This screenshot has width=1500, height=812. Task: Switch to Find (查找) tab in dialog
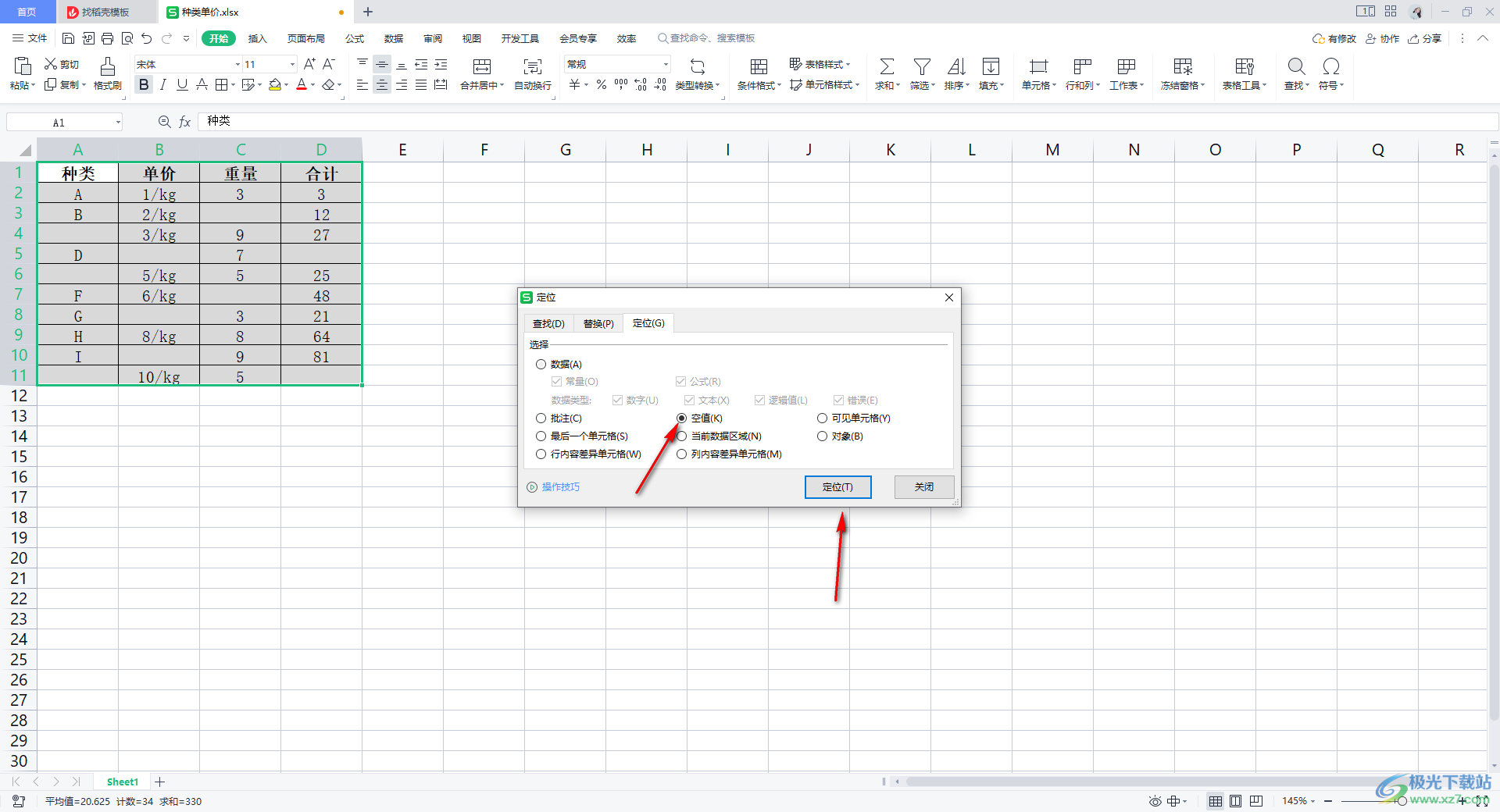click(548, 323)
